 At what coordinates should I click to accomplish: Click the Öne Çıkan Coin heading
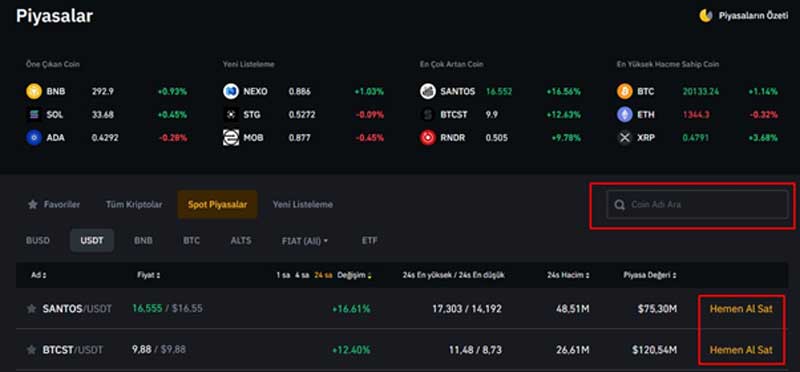tap(53, 64)
